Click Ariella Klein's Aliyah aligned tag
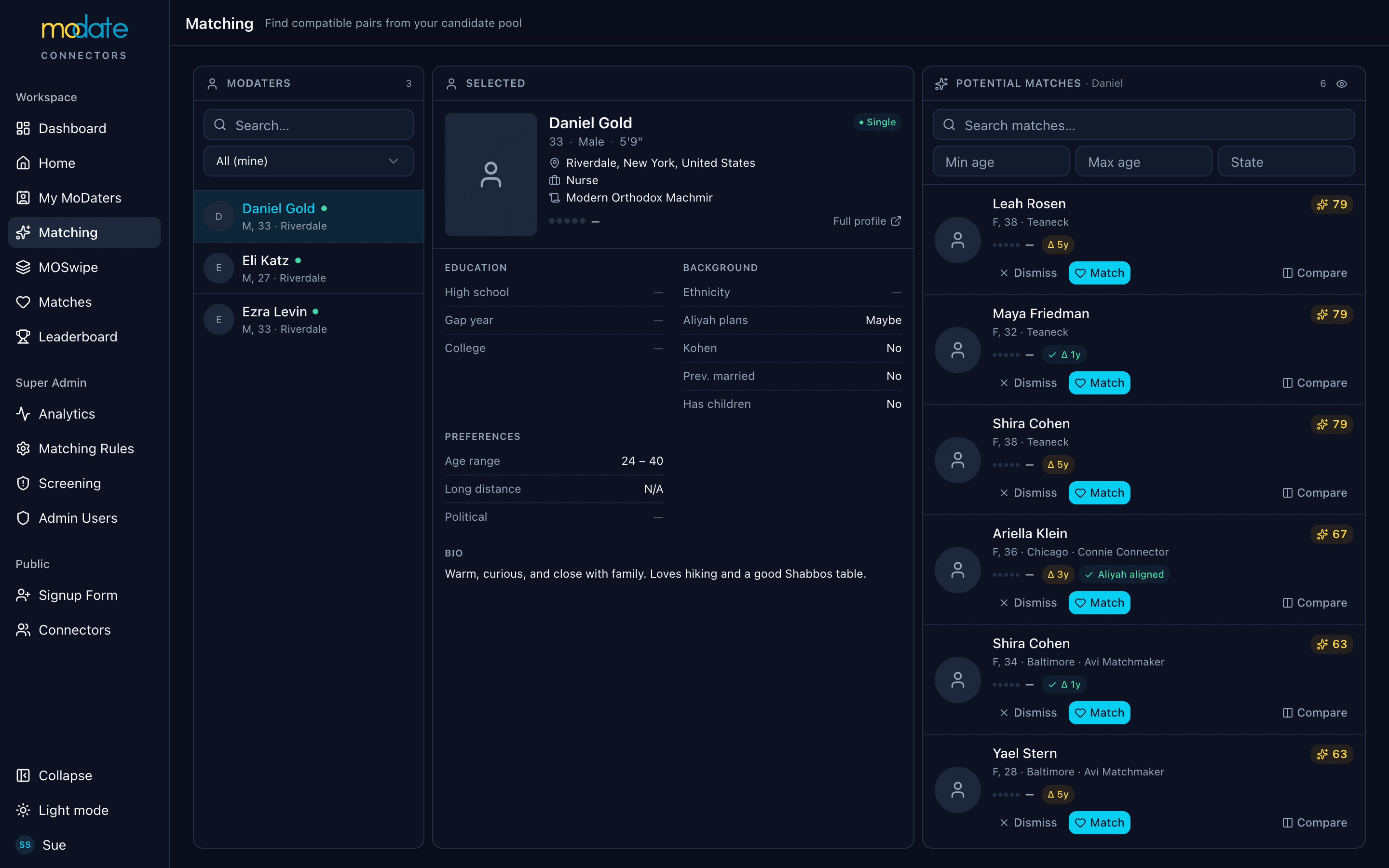 tap(1124, 574)
